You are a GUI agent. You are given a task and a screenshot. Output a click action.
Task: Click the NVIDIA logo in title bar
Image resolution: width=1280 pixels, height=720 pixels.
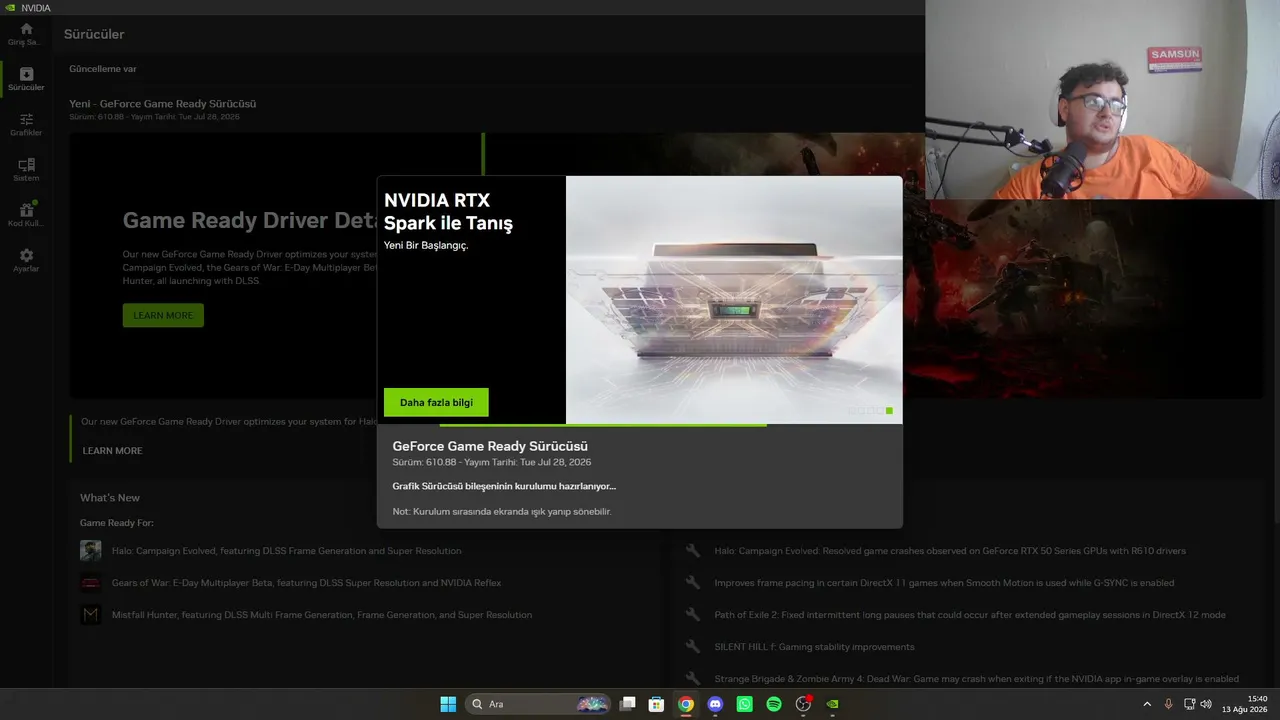10,8
